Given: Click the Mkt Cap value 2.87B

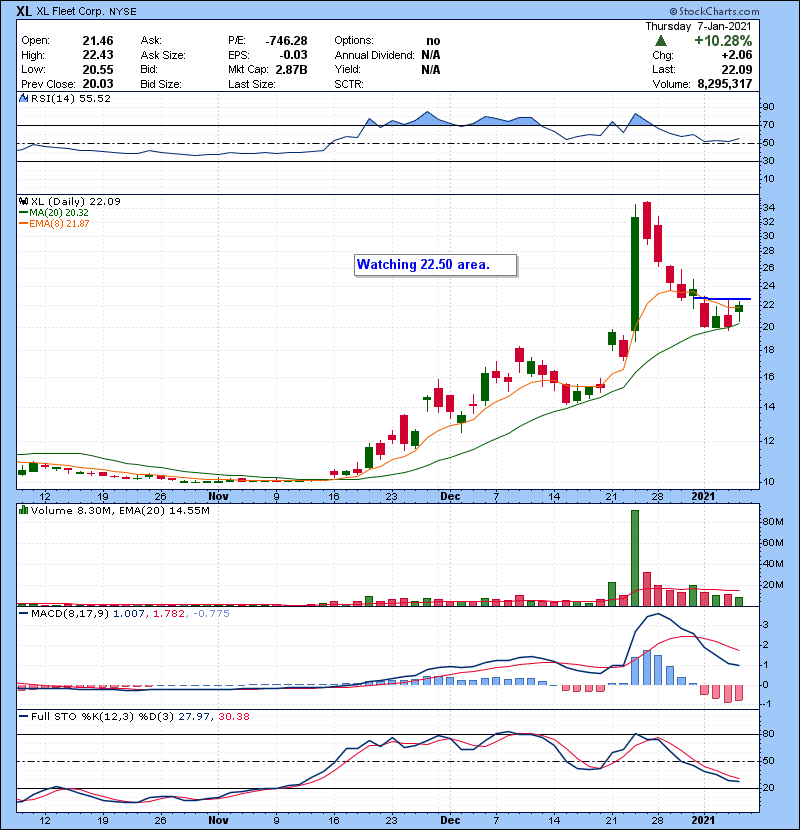Looking at the screenshot, I should [x=291, y=69].
